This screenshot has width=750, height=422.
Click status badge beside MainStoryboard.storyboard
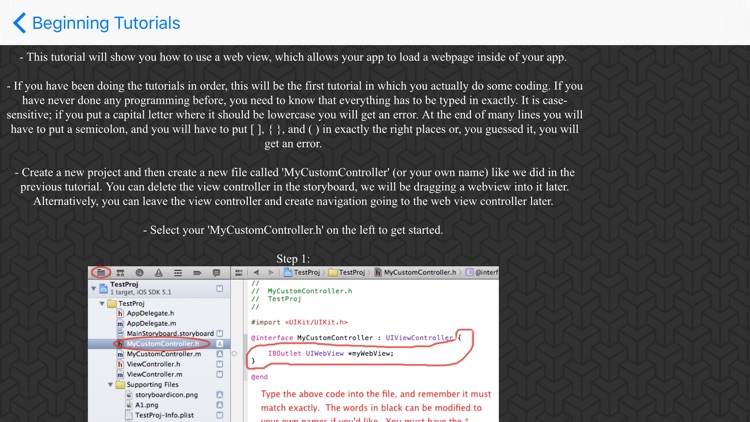(x=220, y=333)
